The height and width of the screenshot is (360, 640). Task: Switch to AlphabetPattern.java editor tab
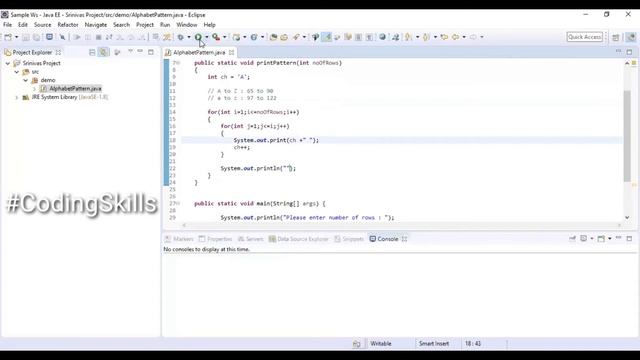tap(199, 53)
